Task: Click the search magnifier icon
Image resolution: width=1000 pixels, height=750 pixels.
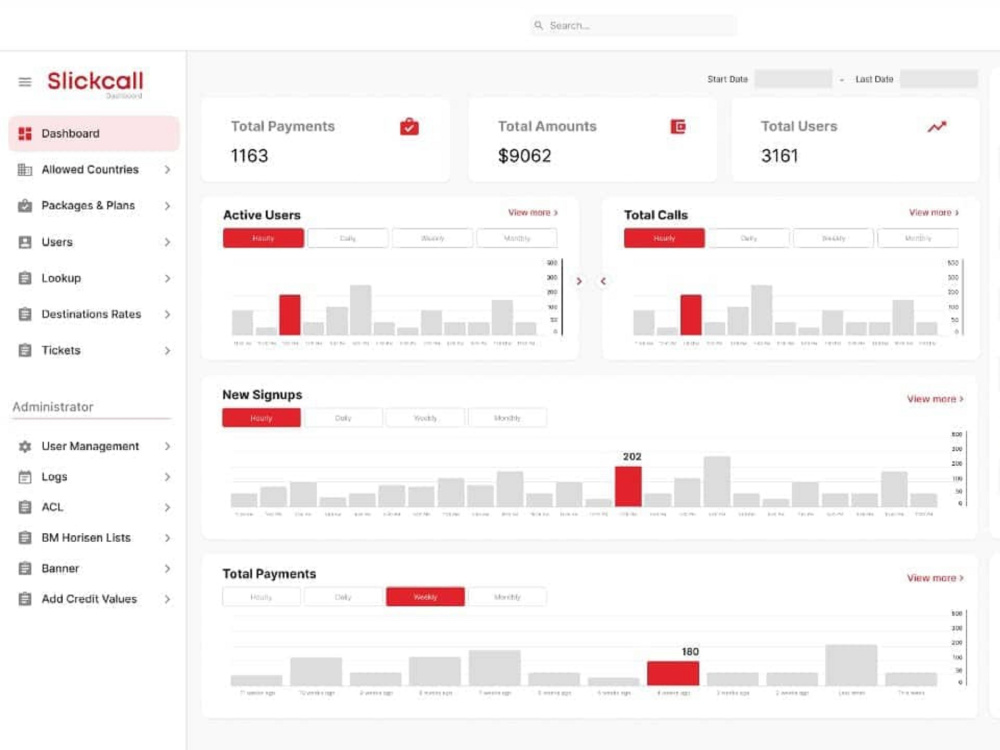Action: (x=538, y=26)
